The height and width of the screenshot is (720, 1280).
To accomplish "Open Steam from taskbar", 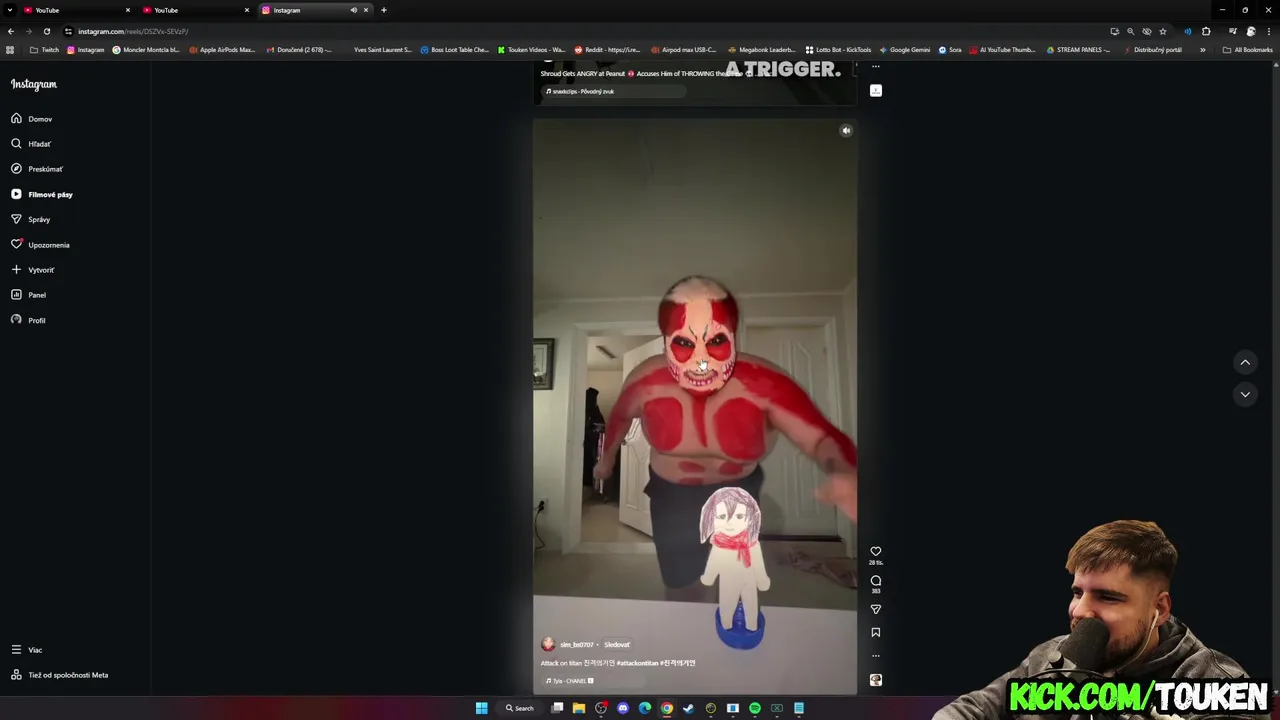I will (x=689, y=708).
